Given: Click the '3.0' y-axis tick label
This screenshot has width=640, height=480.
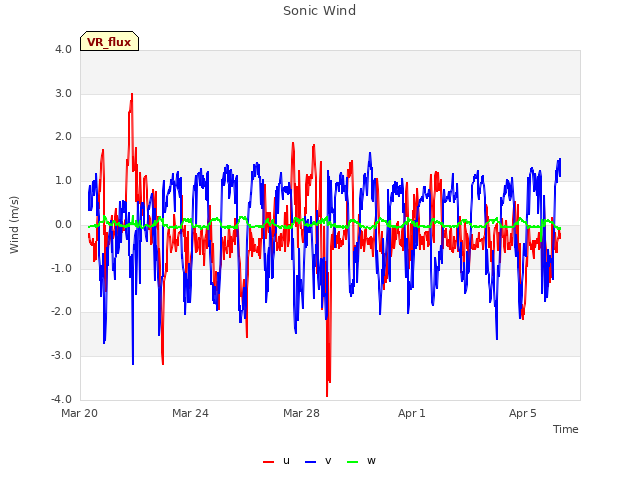Looking at the screenshot, I should [x=63, y=93].
